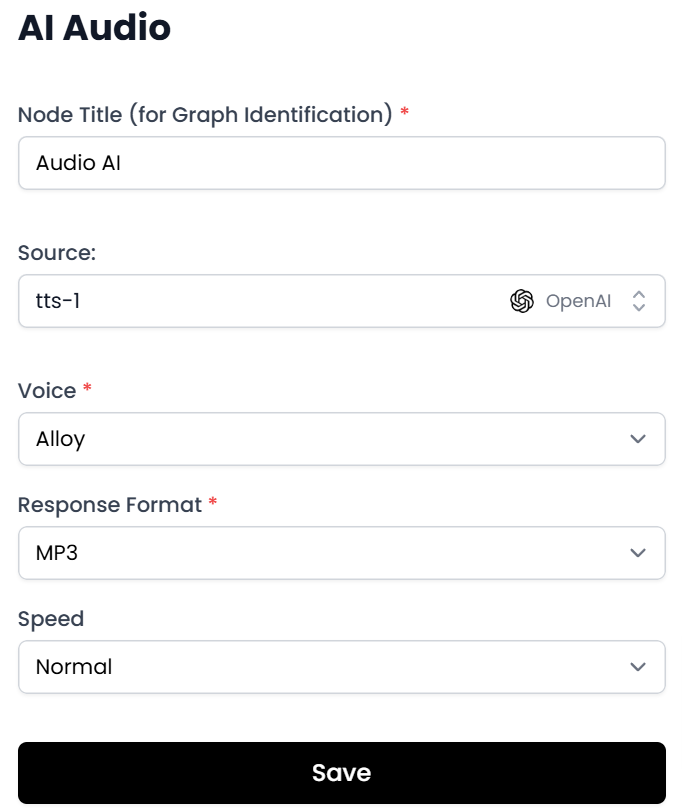
Task: Click the up-down arrows in Source selector
Action: click(x=639, y=301)
